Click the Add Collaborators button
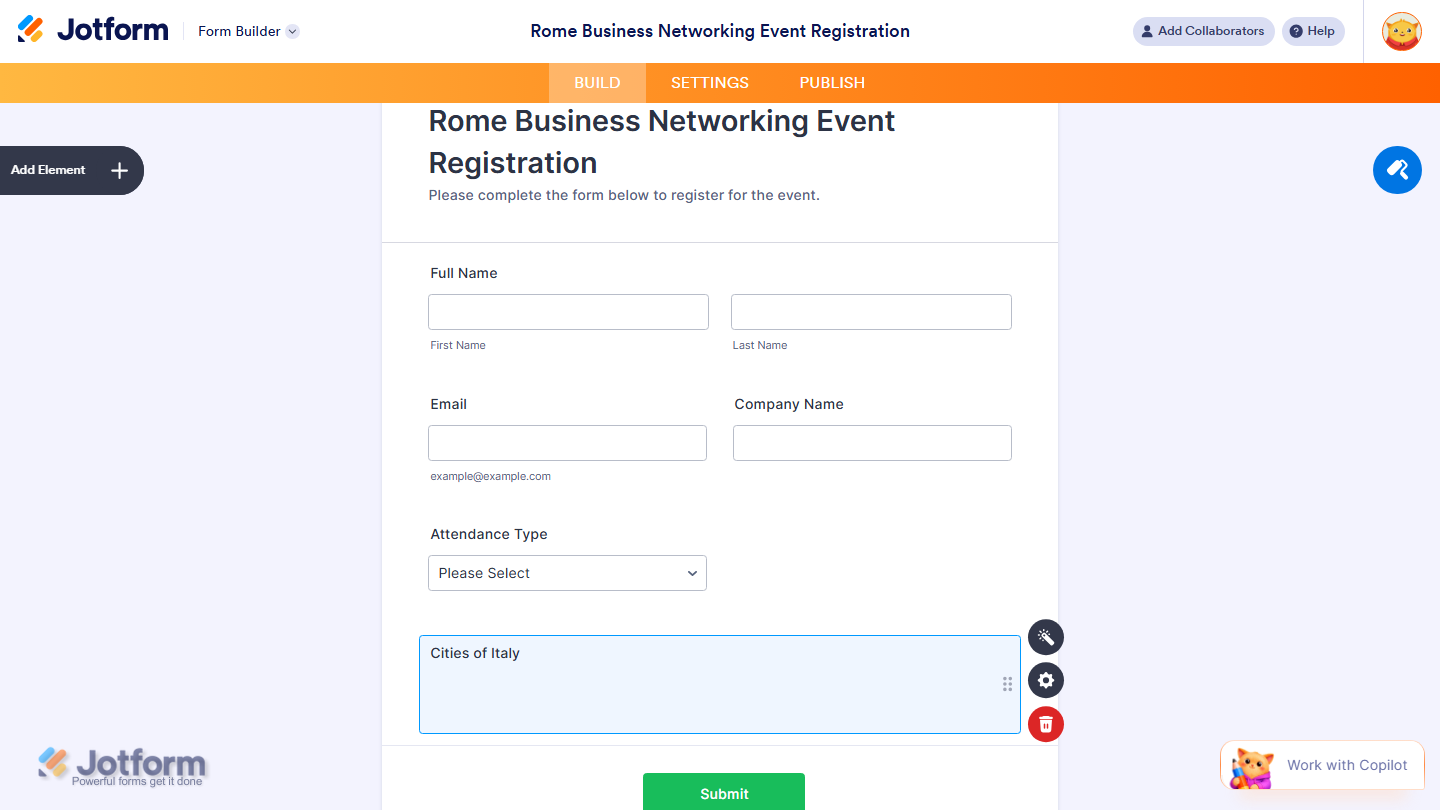1440x810 pixels. click(1203, 31)
